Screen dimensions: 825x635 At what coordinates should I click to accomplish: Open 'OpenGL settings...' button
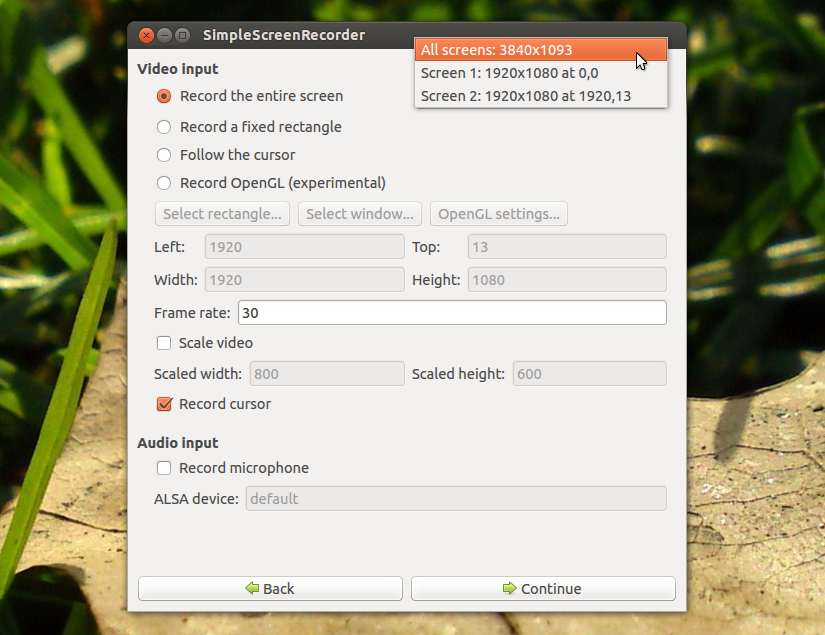499,214
